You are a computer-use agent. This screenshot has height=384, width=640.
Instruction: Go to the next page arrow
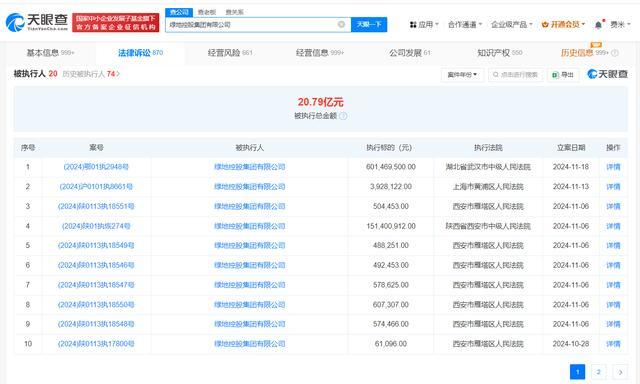pos(620,372)
